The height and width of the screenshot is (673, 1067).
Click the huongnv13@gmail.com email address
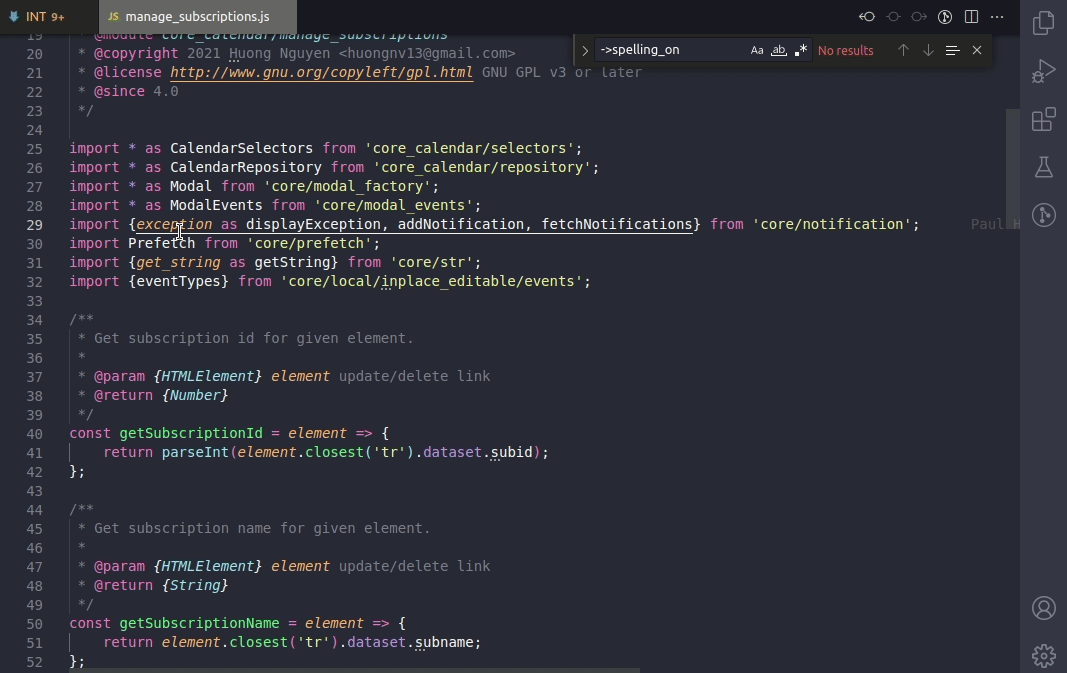(427, 53)
